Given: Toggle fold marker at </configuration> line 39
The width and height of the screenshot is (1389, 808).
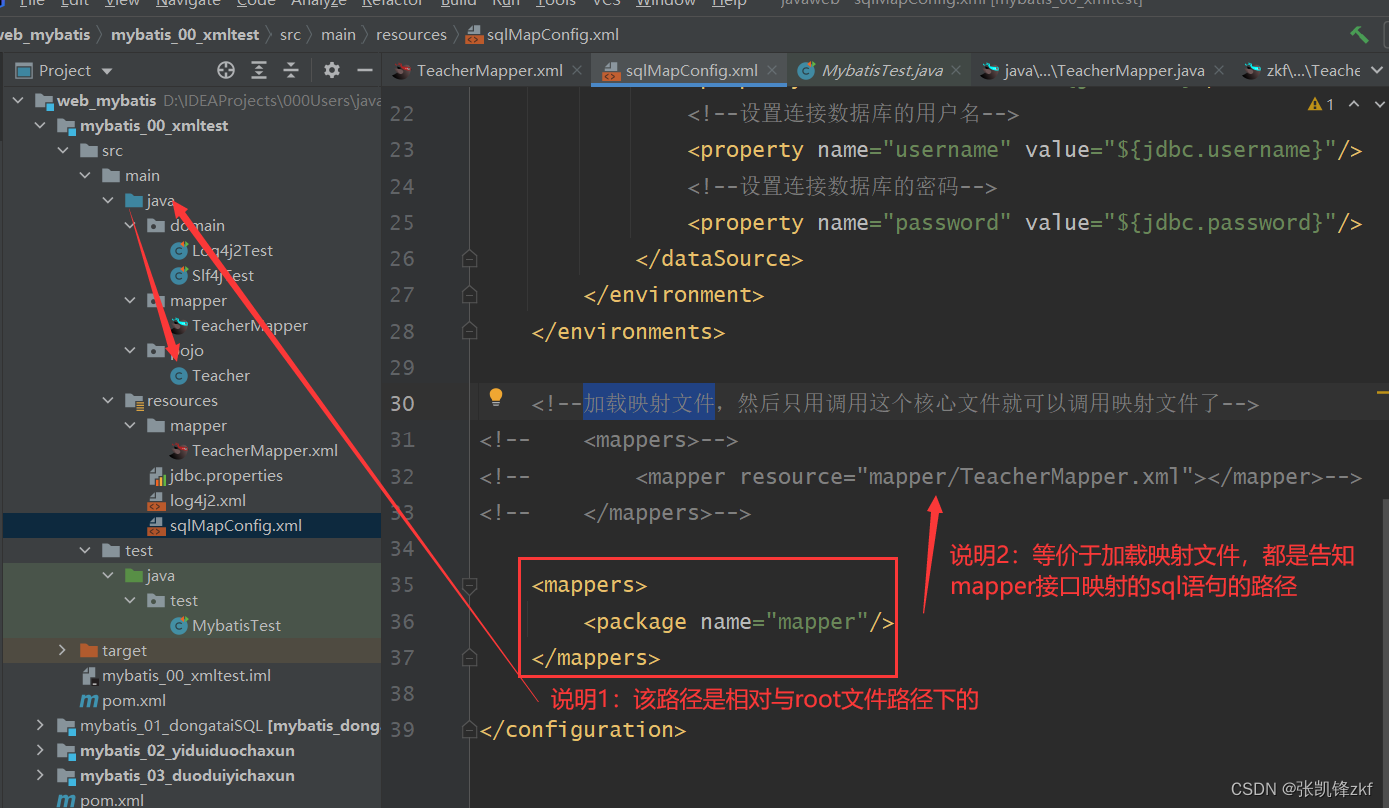Looking at the screenshot, I should click(x=469, y=730).
